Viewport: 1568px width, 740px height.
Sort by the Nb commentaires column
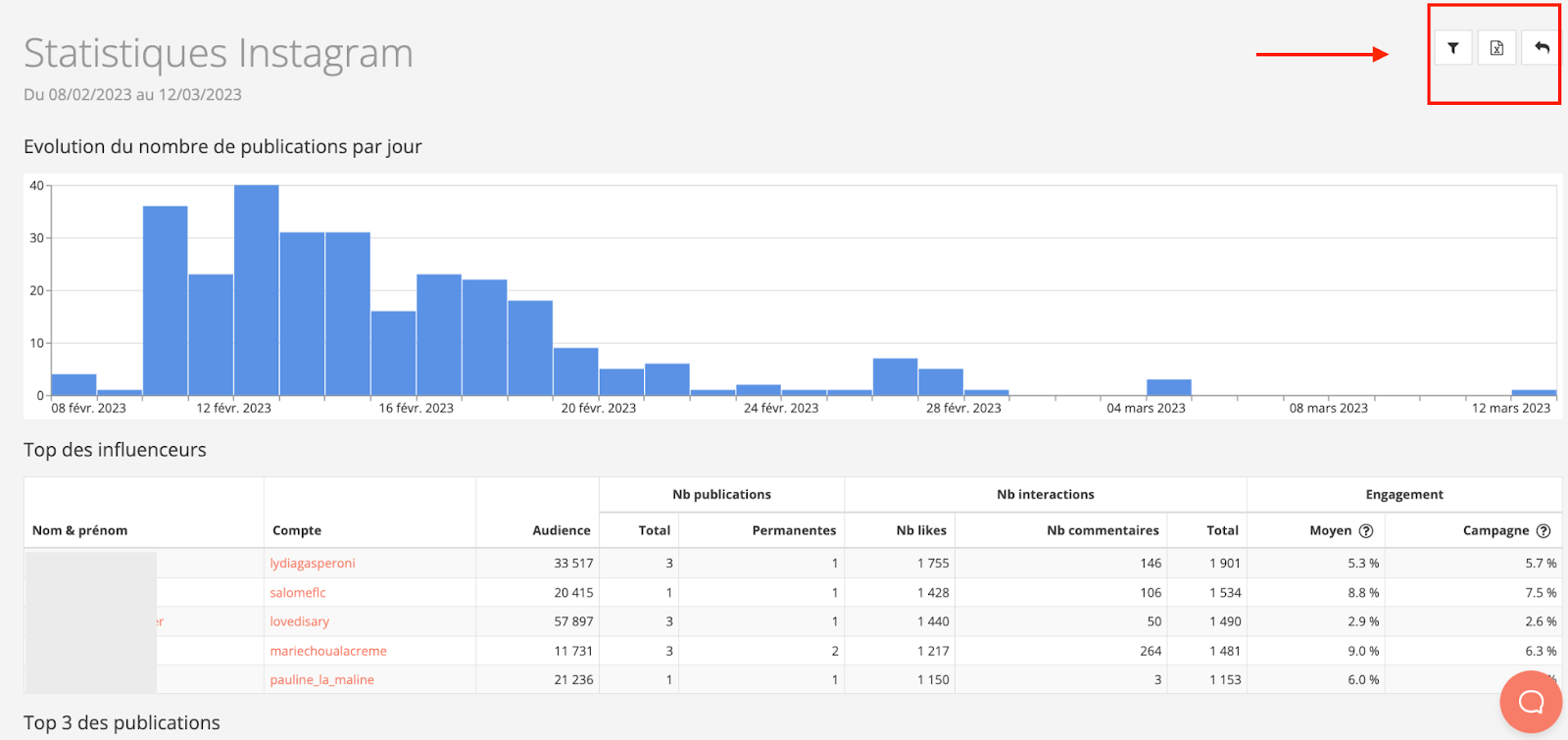[1102, 531]
